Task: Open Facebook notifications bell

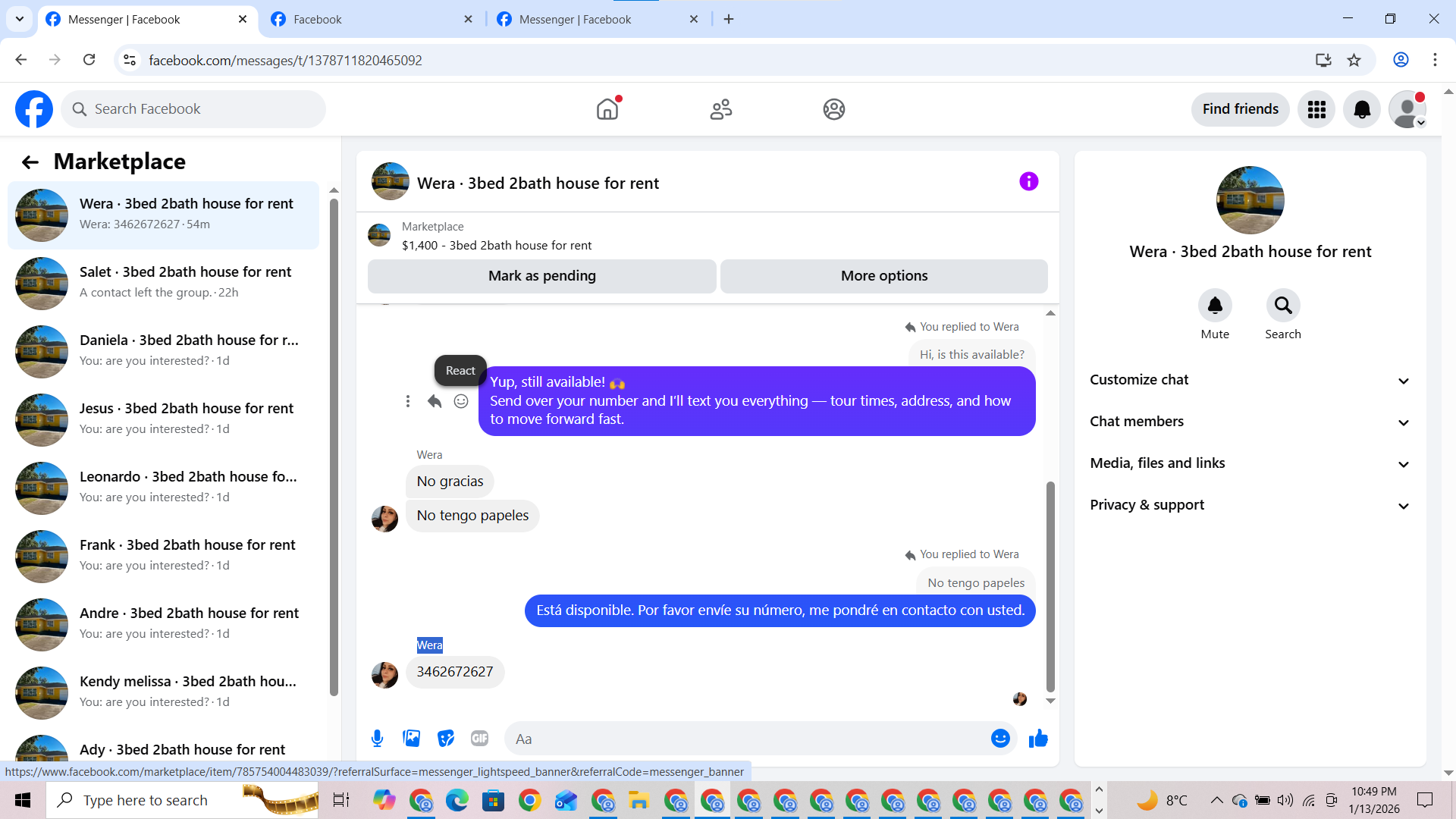Action: tap(1362, 109)
